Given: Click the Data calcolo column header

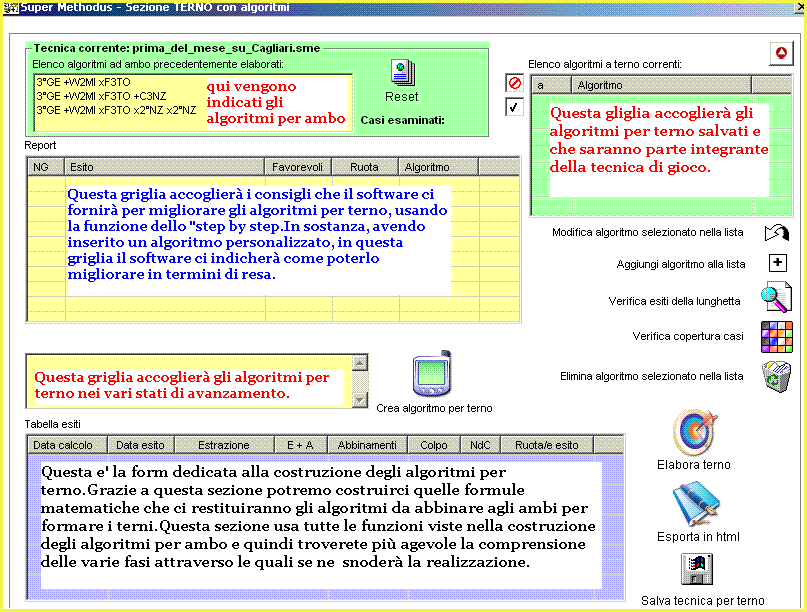Looking at the screenshot, I should coord(67,445).
